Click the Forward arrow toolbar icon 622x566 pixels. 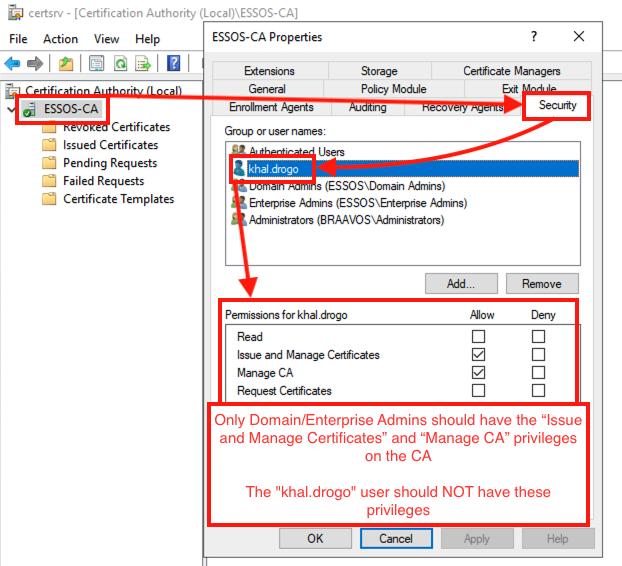coord(36,64)
